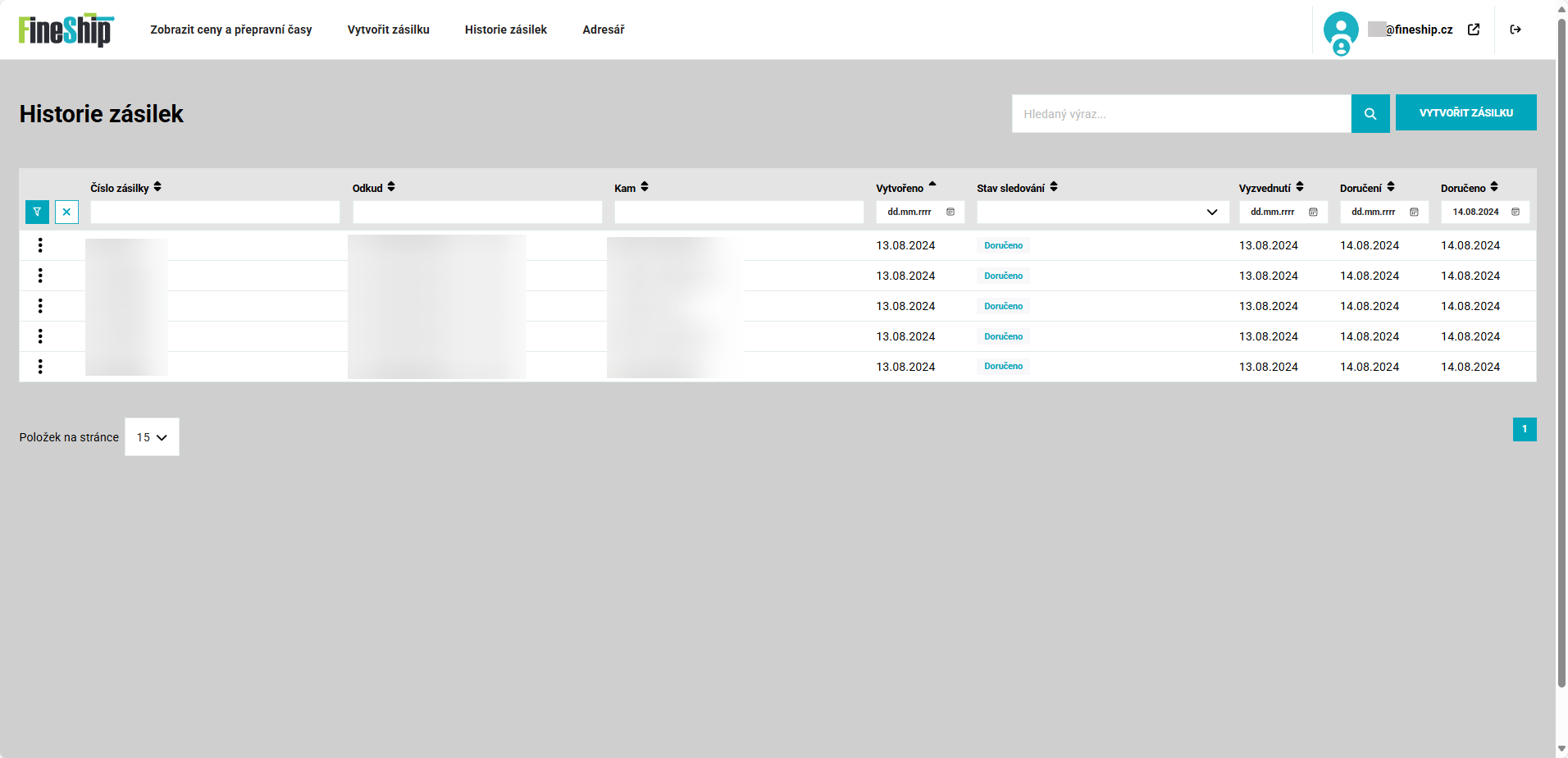
Task: Toggle sorting on Kam column
Action: coord(645,188)
